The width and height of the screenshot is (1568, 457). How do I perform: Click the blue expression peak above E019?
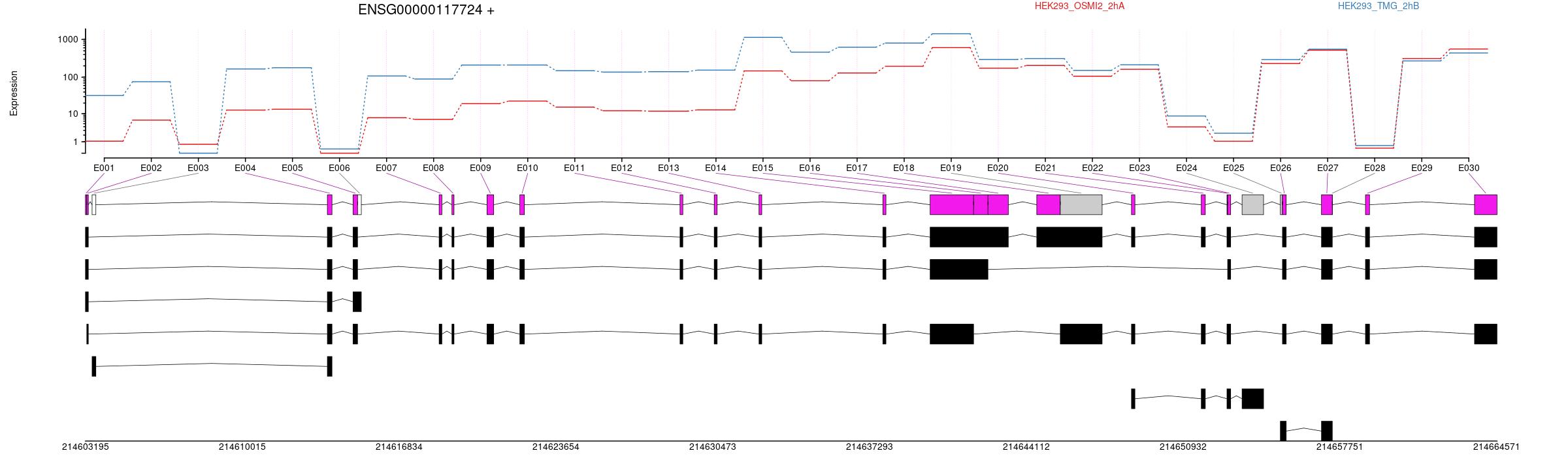coord(951,33)
